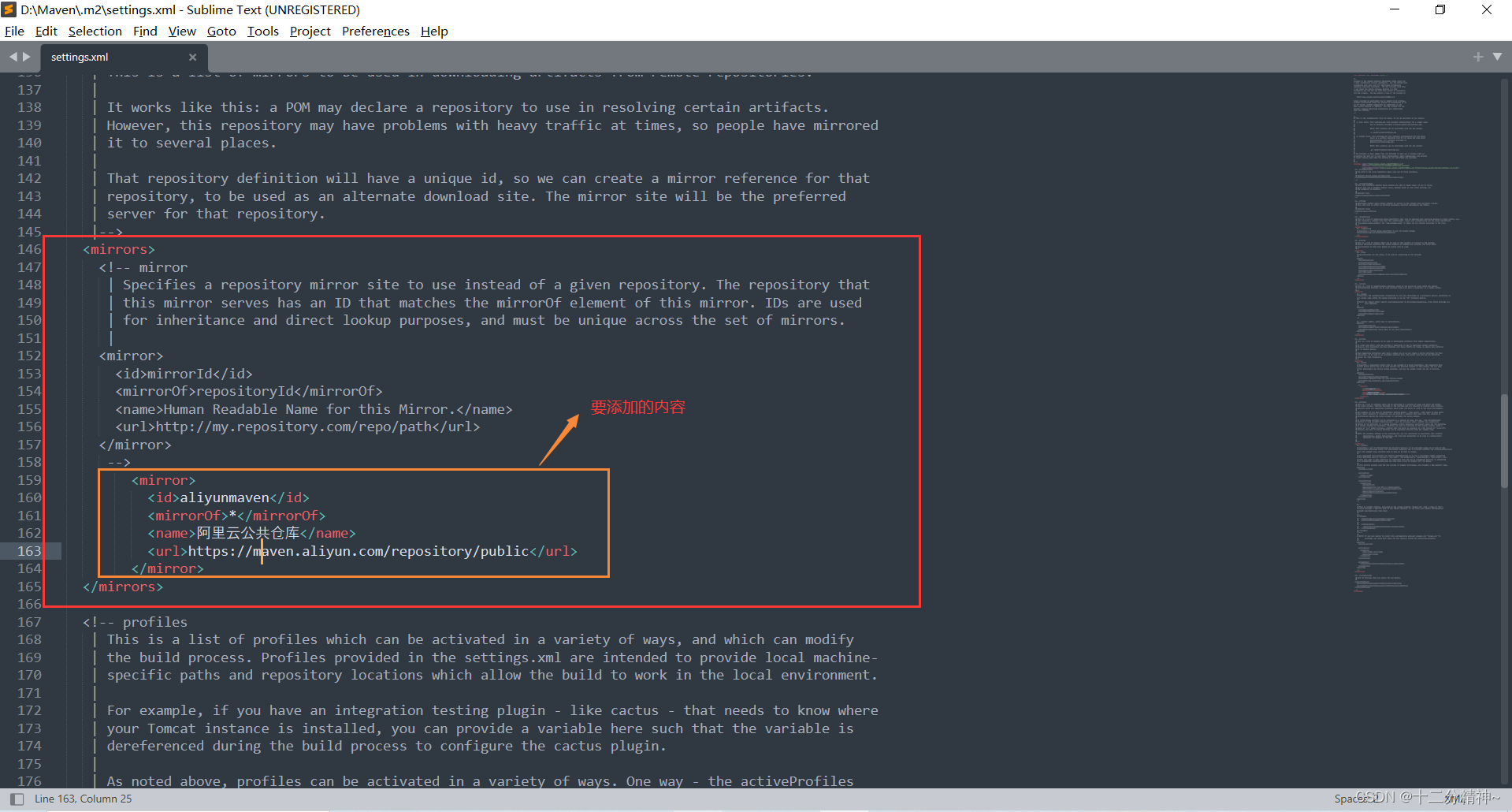Click the opening <mirrors> tag
The height and width of the screenshot is (812, 1512).
click(x=119, y=249)
